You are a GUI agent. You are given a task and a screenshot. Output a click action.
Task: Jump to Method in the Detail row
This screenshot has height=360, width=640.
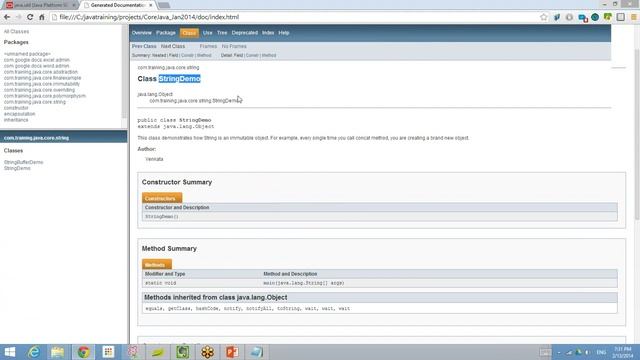pos(269,56)
